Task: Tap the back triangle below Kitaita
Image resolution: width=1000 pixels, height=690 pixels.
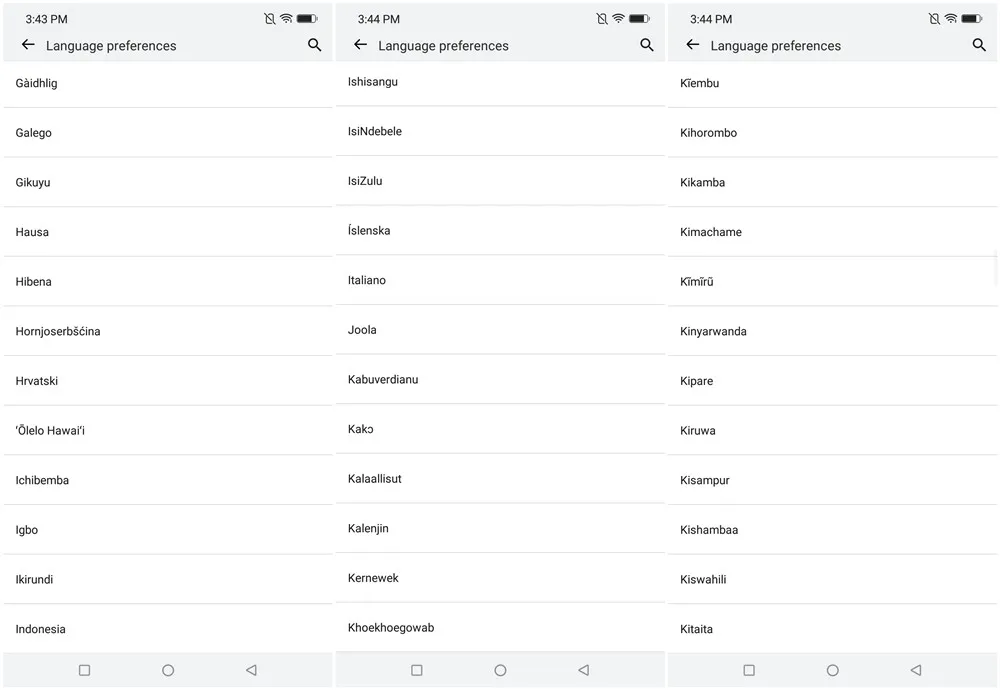Action: [x=916, y=670]
